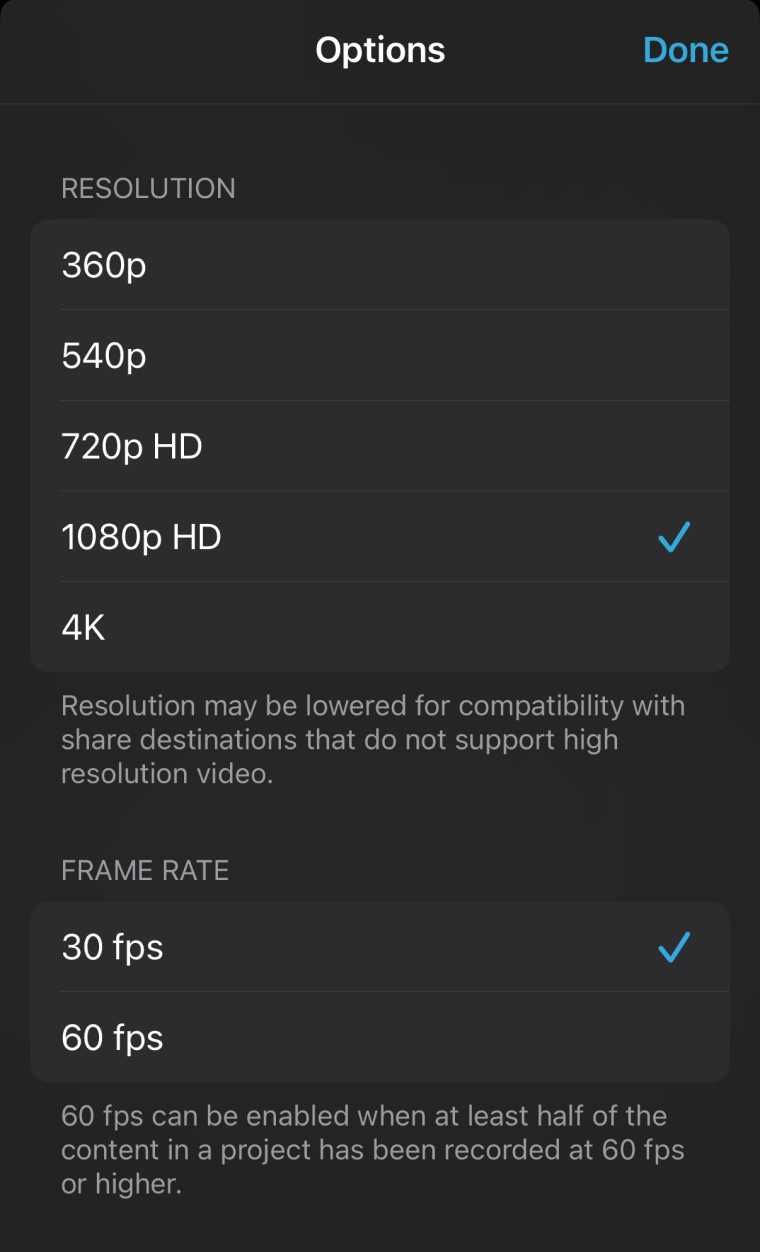Tap the blue checkmark next to 30 fps

tap(673, 947)
